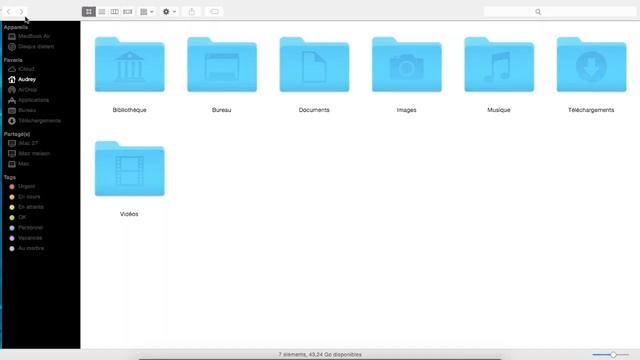The image size is (640, 360).
Task: Switch to column view
Action: (115, 12)
